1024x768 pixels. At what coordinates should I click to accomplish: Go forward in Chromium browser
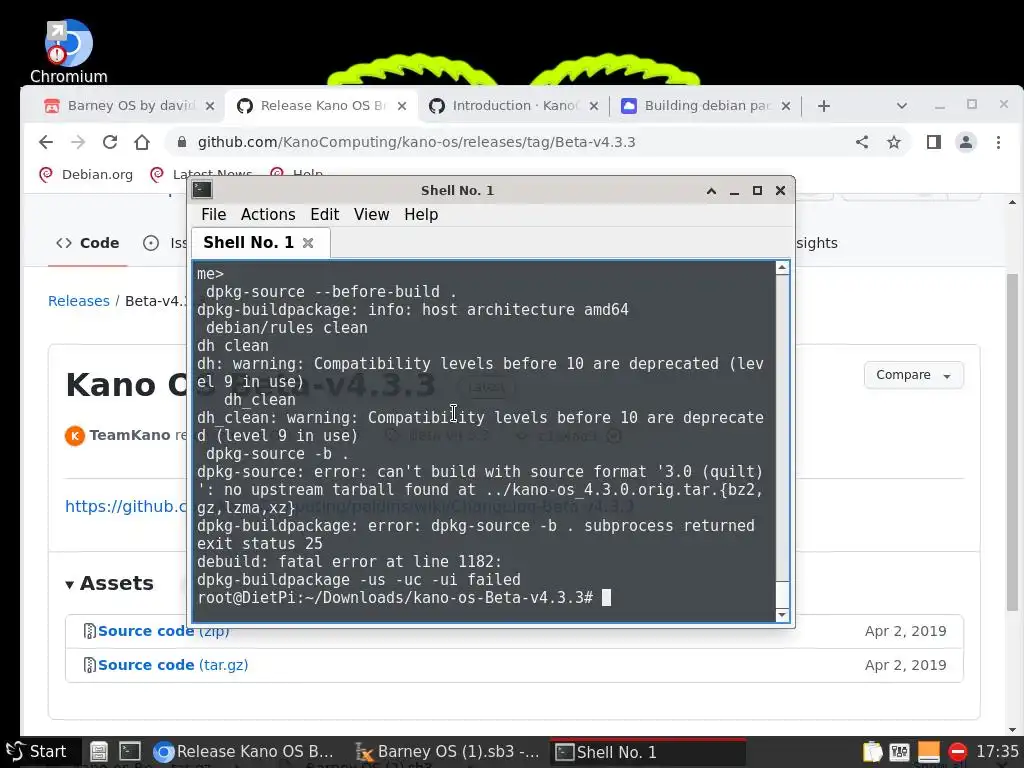pyautogui.click(x=78, y=142)
